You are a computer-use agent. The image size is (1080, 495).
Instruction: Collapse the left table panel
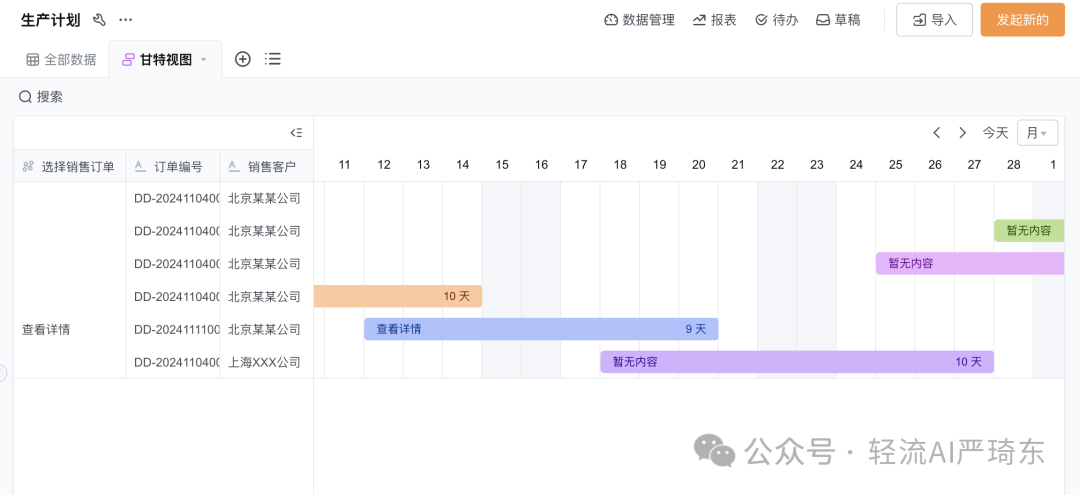pos(296,133)
